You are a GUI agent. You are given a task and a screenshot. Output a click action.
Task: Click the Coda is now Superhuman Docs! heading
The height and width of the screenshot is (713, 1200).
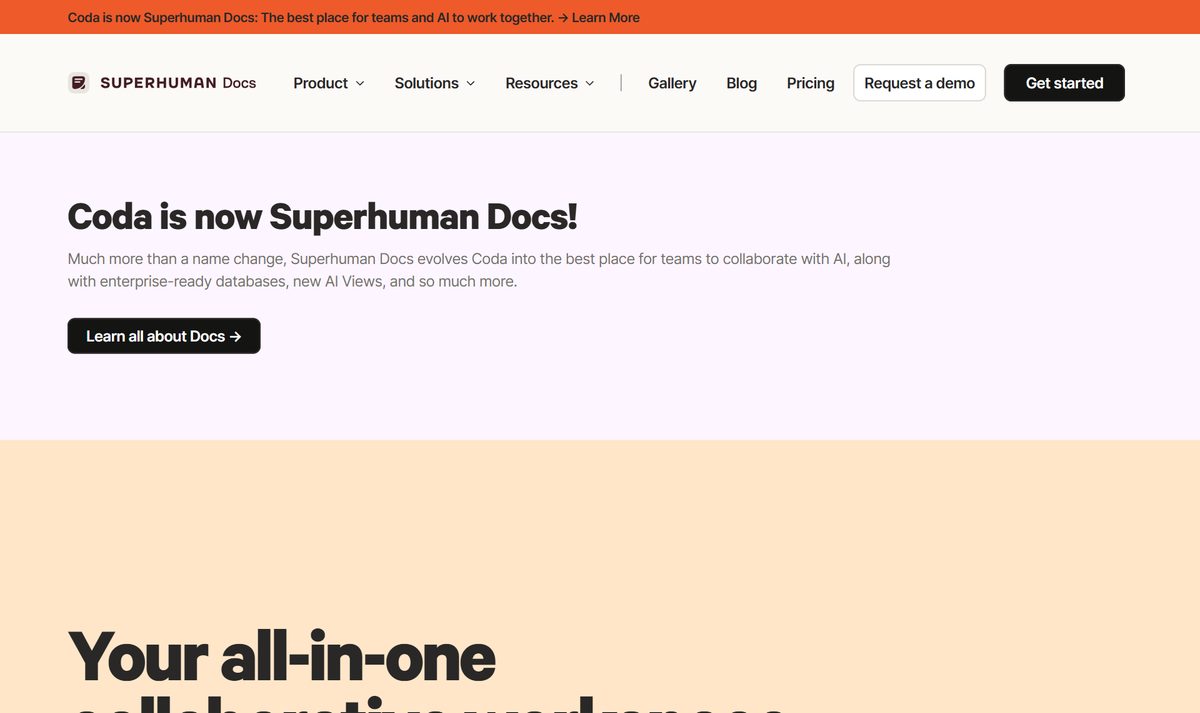(x=322, y=217)
